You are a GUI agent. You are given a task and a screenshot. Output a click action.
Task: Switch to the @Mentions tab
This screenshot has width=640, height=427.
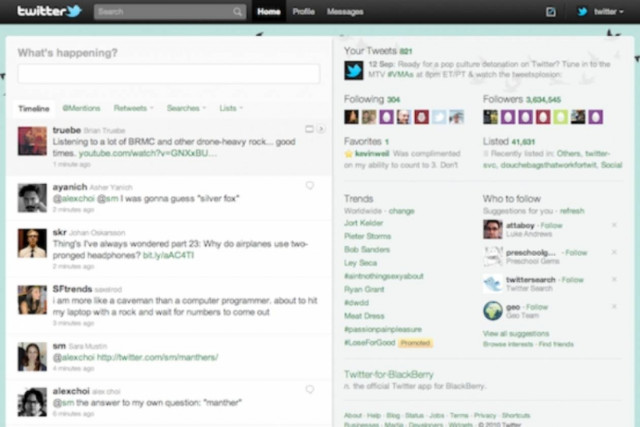tap(81, 108)
